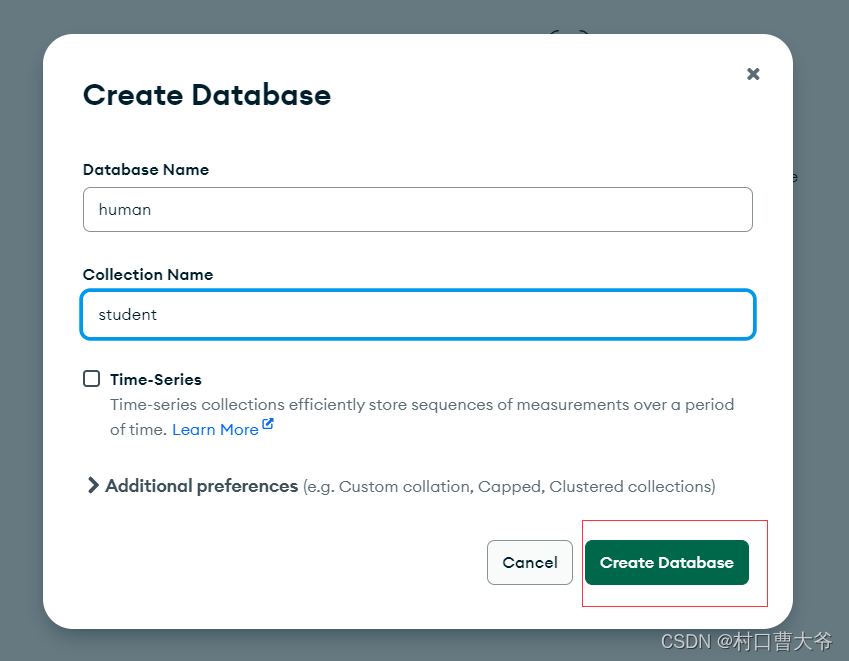Click the Custom collation, Capped, Clustered hint text
The height and width of the screenshot is (661, 849).
(510, 487)
